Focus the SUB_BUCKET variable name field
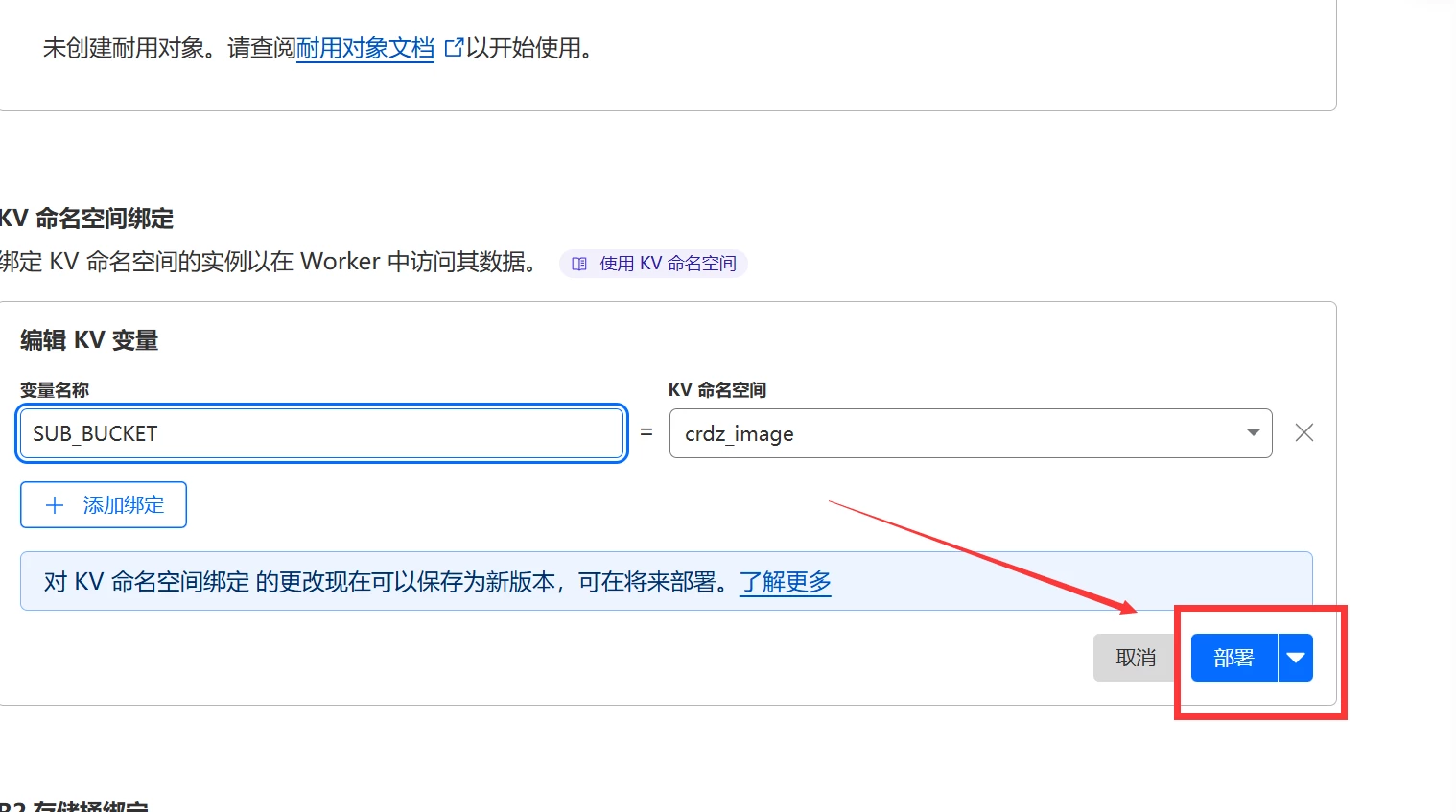This screenshot has width=1456, height=812. [x=321, y=433]
